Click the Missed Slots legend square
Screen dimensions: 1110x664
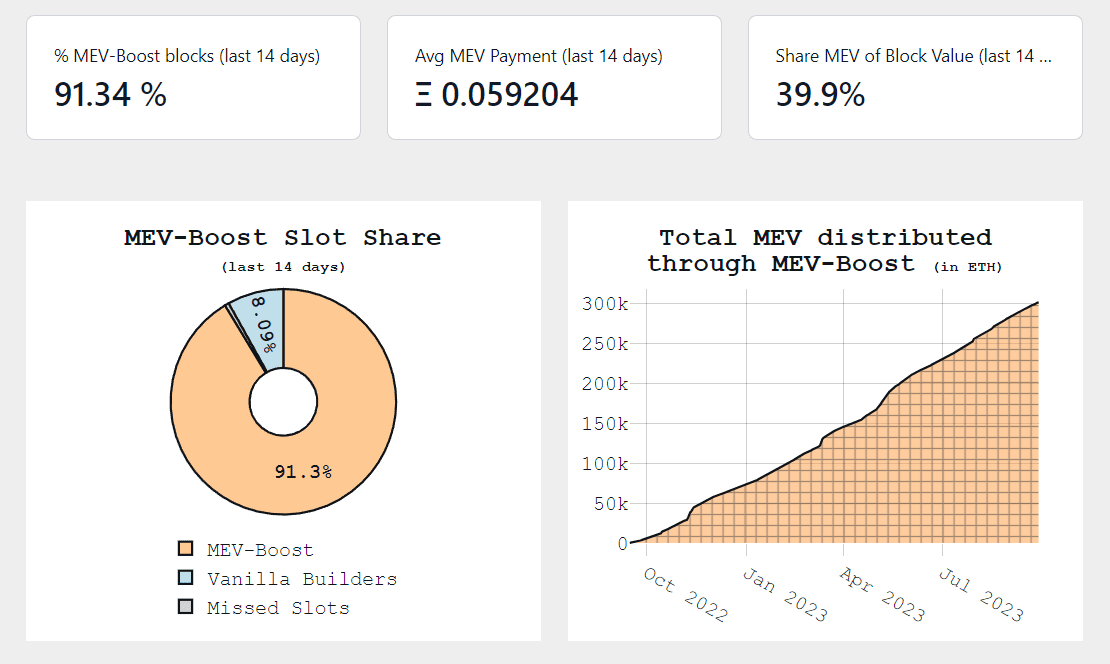[186, 606]
